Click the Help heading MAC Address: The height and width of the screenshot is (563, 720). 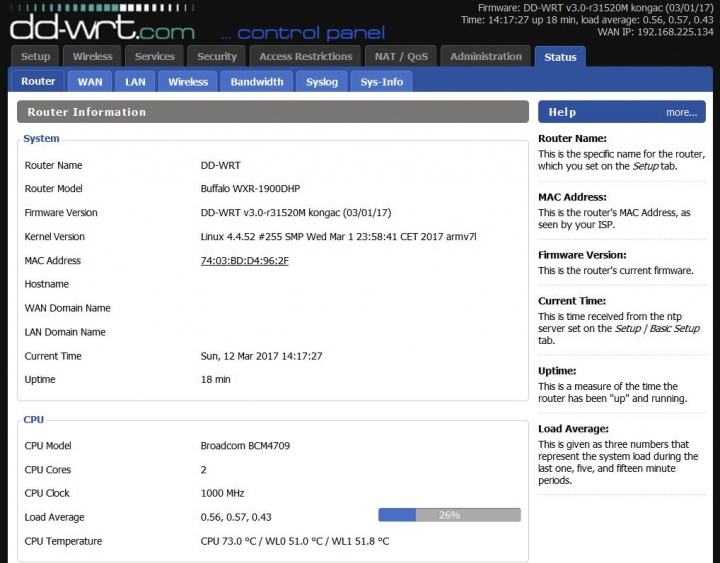pos(573,197)
